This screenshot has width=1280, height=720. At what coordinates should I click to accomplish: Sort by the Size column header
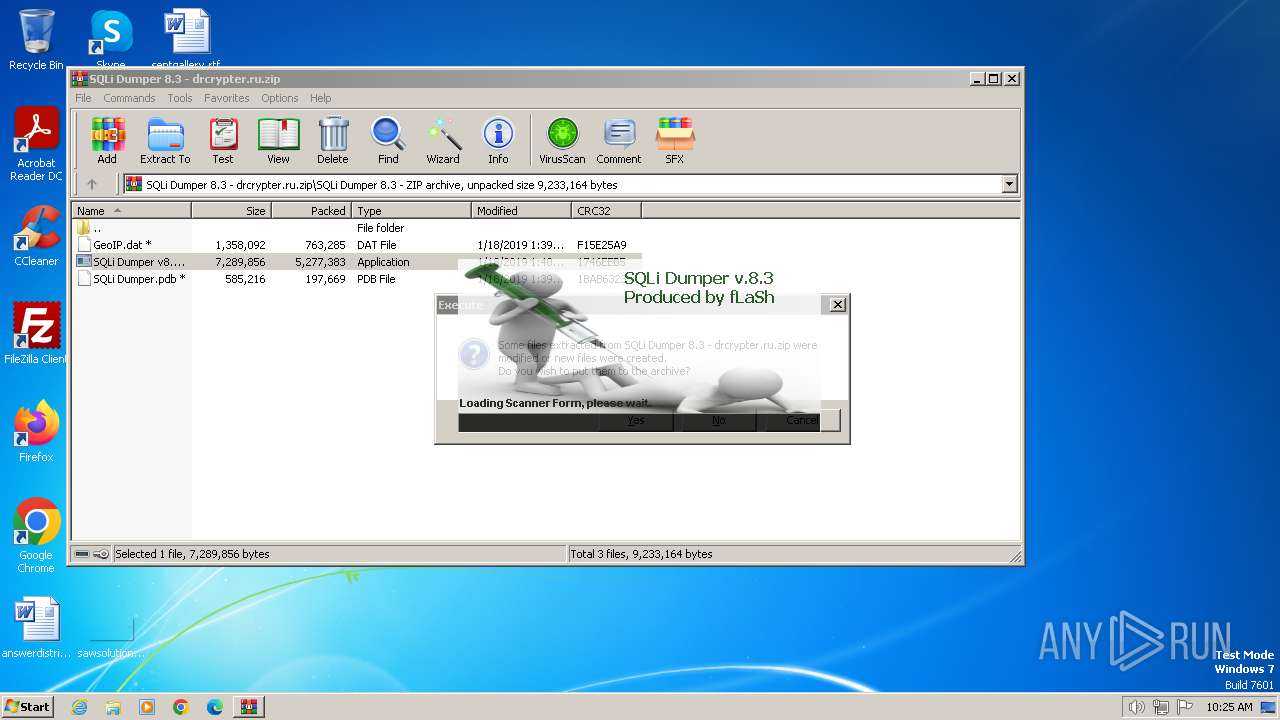tap(231, 211)
